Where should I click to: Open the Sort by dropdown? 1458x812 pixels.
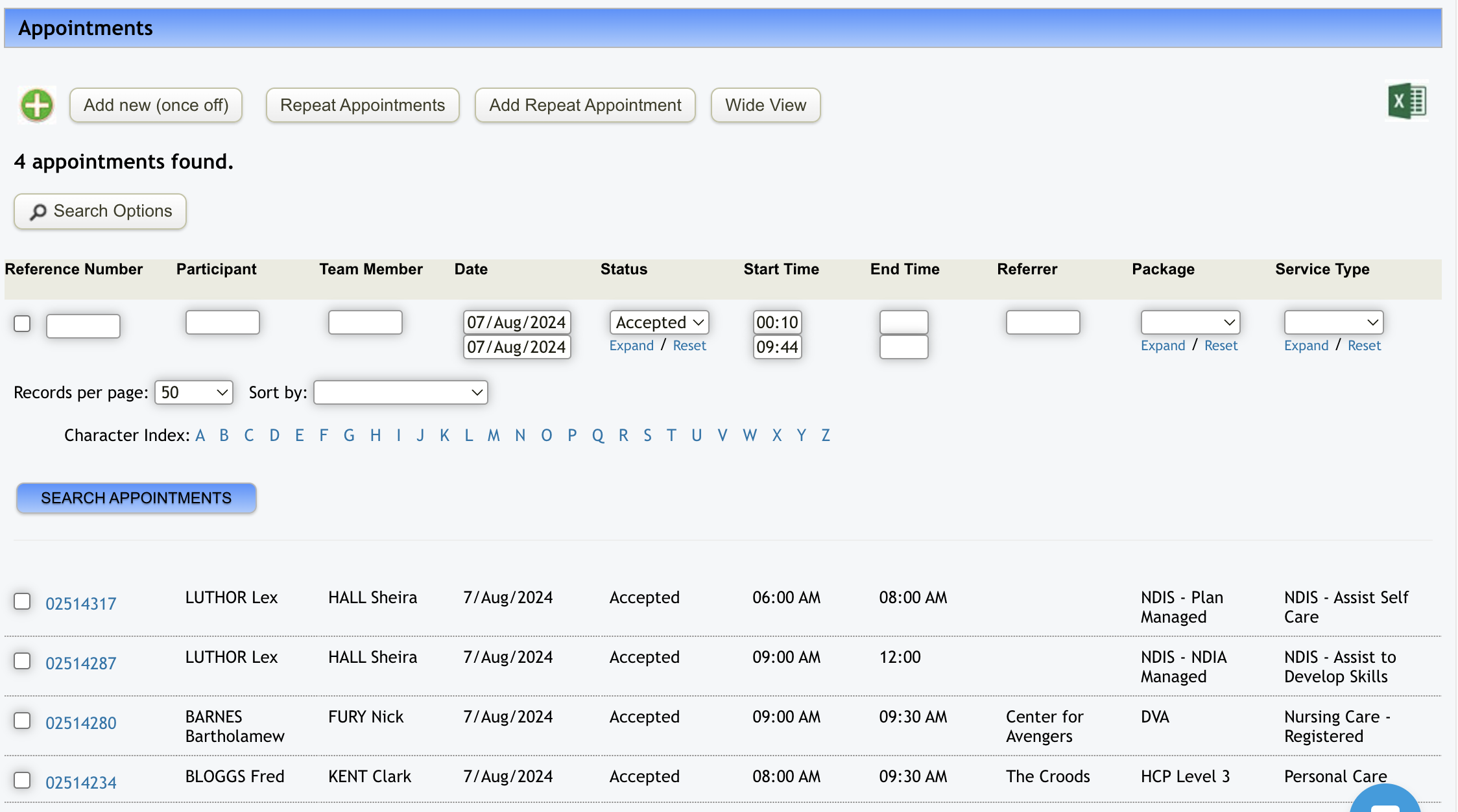pos(400,392)
